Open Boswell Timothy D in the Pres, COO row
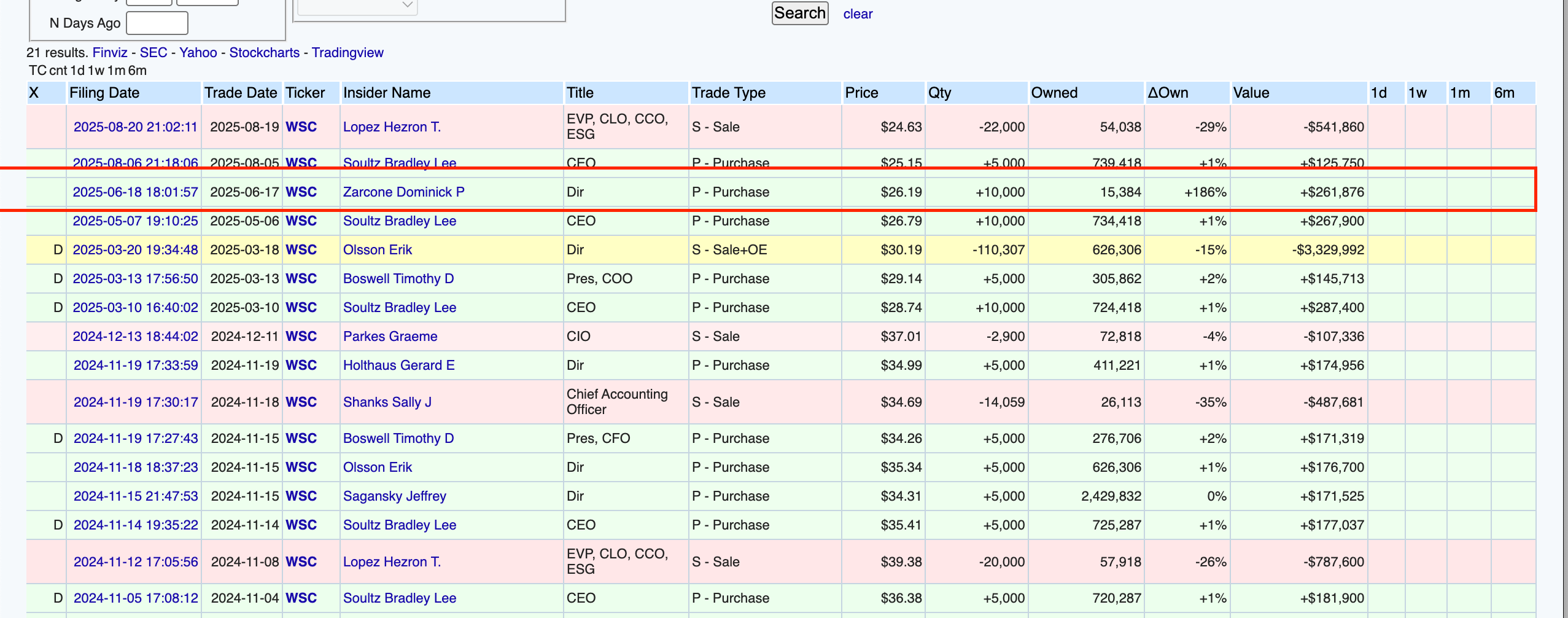Viewport: 1568px width, 618px height. (x=398, y=279)
